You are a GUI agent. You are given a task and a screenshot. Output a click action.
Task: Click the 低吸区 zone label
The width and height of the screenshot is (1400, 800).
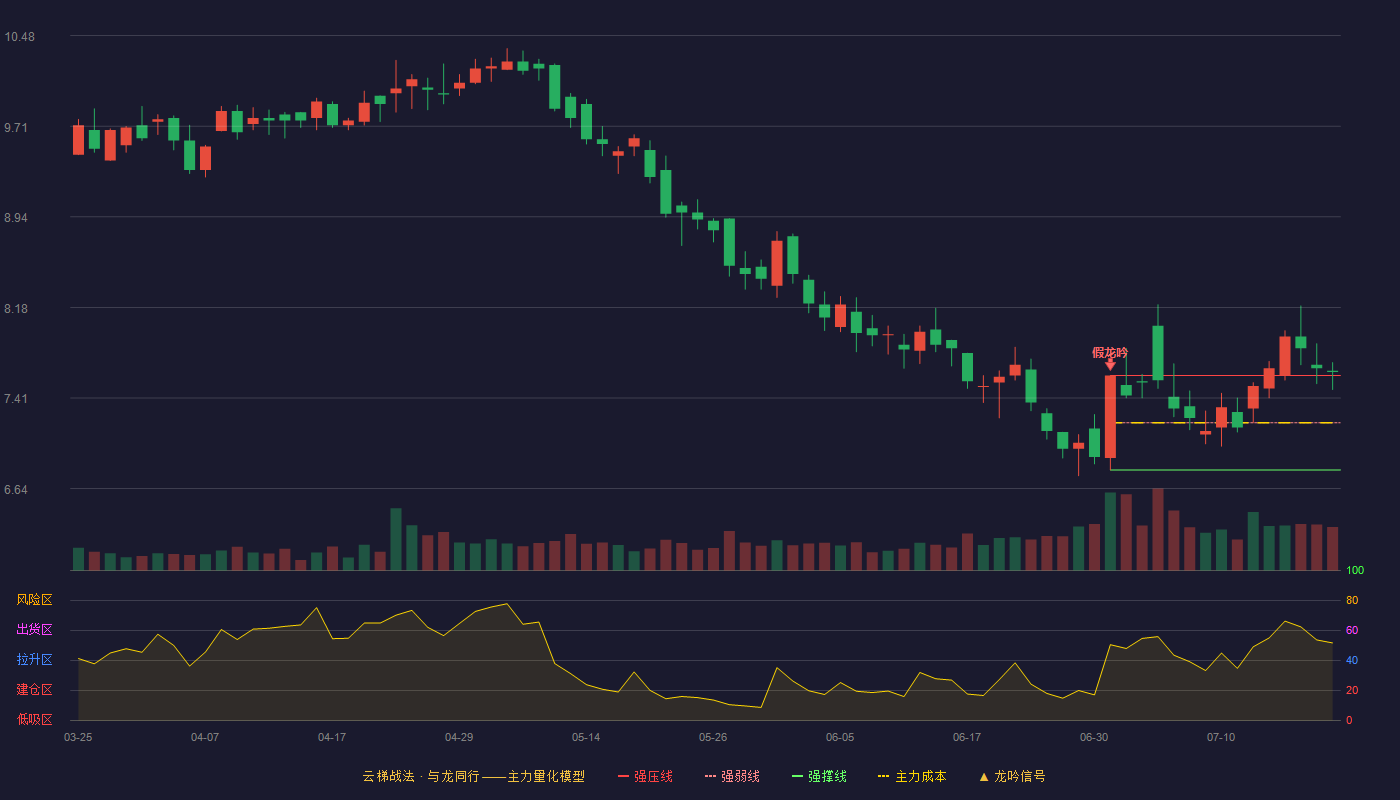(x=34, y=720)
